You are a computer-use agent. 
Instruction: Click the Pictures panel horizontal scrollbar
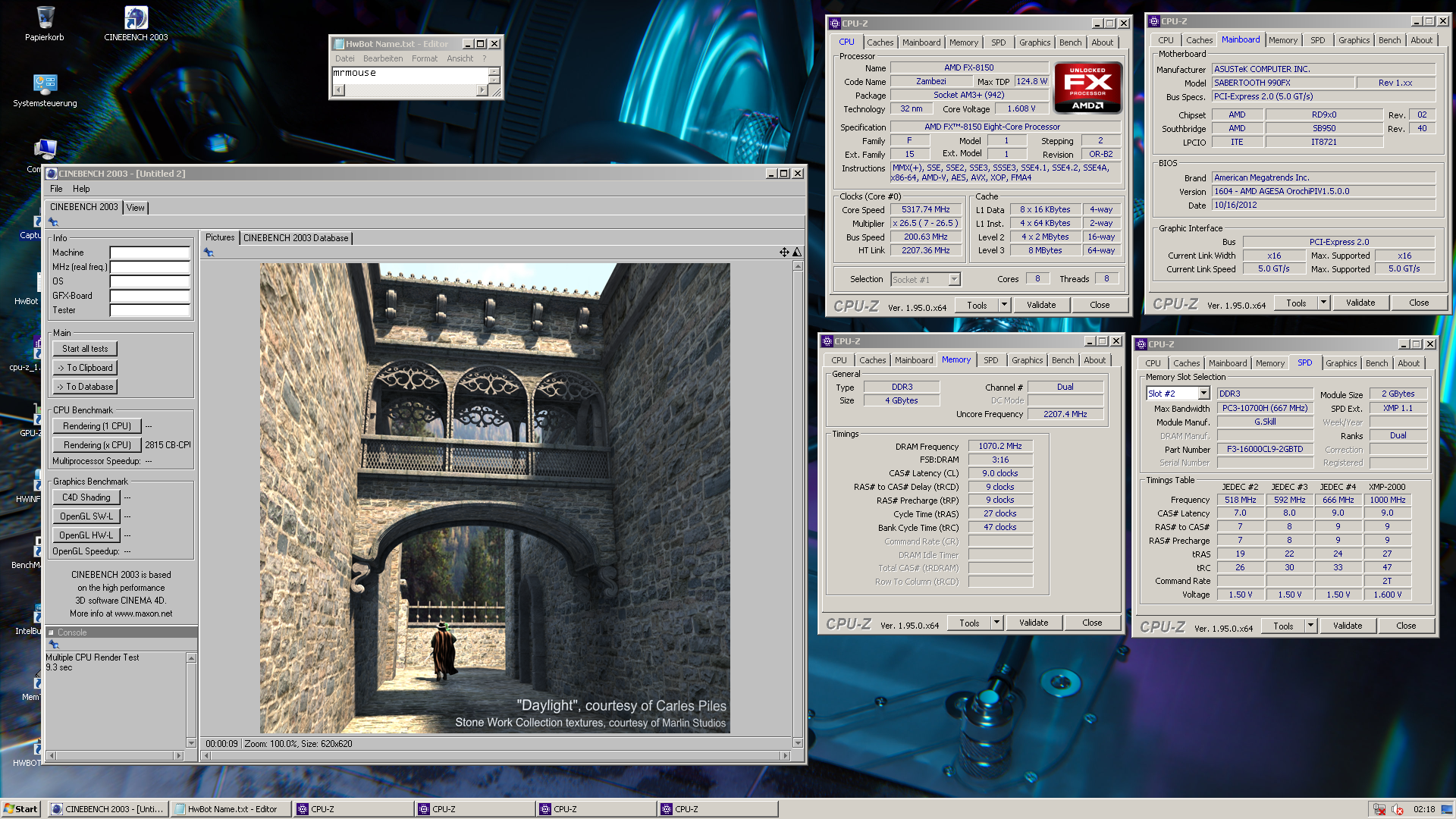click(497, 755)
